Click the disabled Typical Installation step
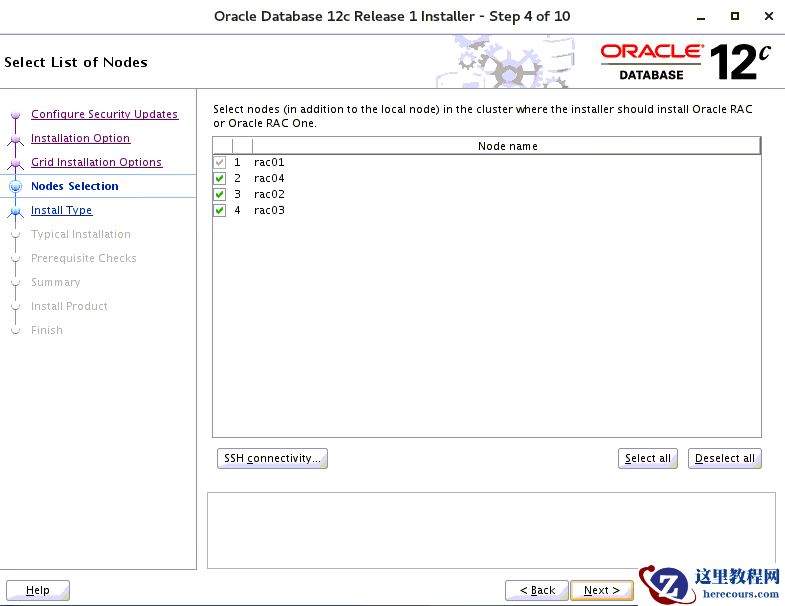The width and height of the screenshot is (785, 606). [81, 234]
